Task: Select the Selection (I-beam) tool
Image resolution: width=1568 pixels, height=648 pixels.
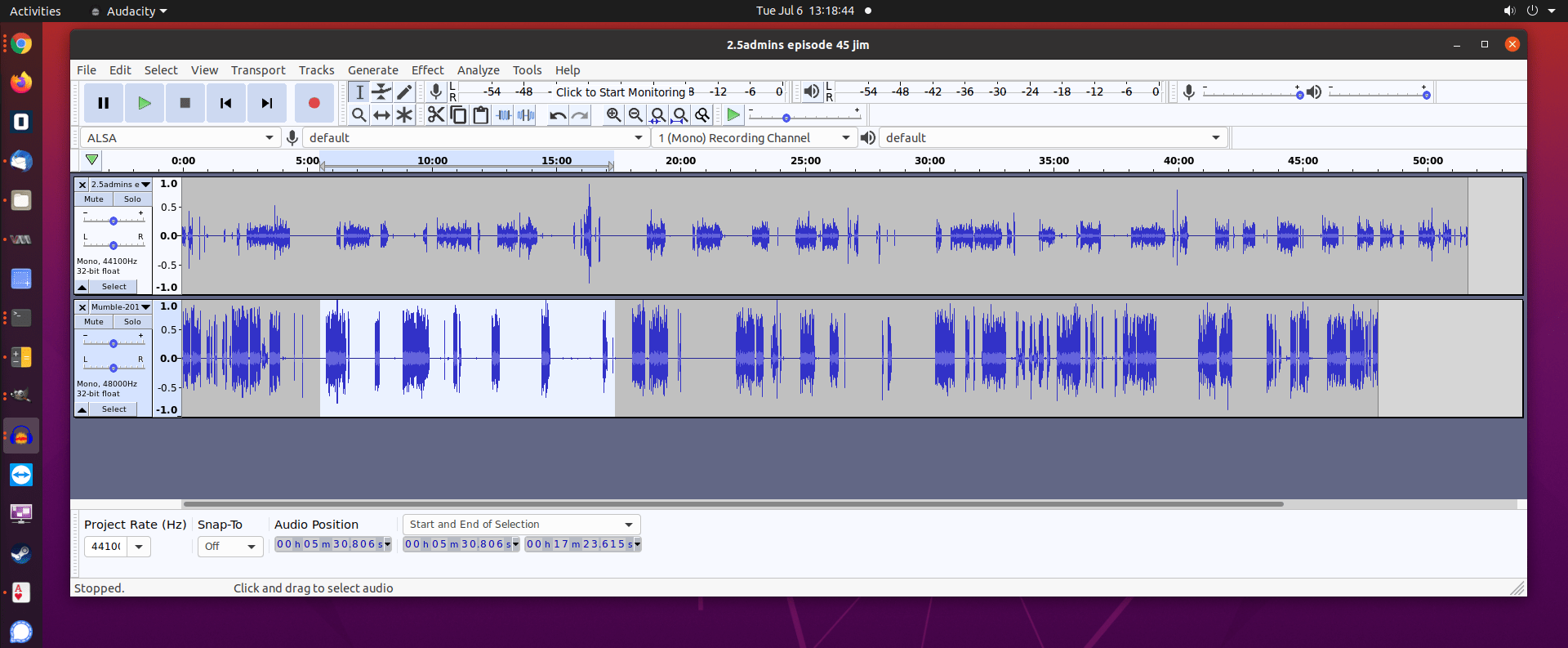Action: 359,92
